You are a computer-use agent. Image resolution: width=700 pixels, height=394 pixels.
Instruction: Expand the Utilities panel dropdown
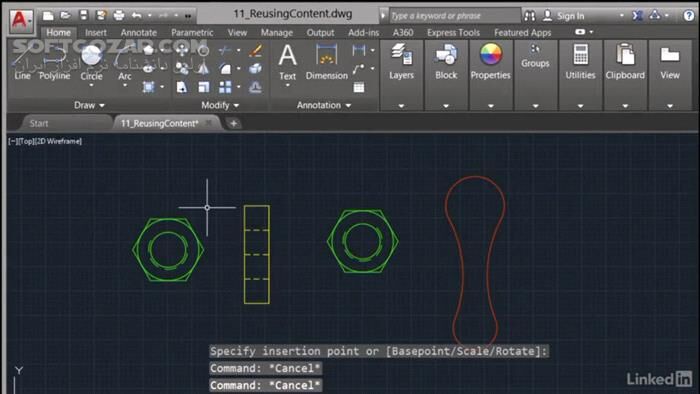tap(580, 106)
